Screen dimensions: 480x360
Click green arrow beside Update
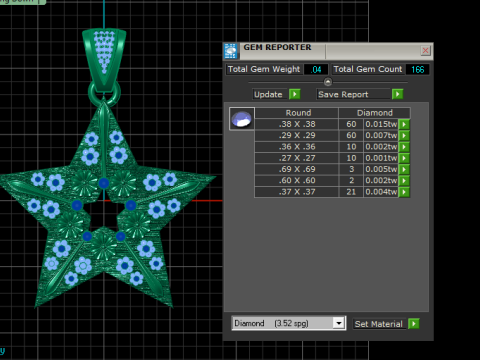click(x=295, y=94)
